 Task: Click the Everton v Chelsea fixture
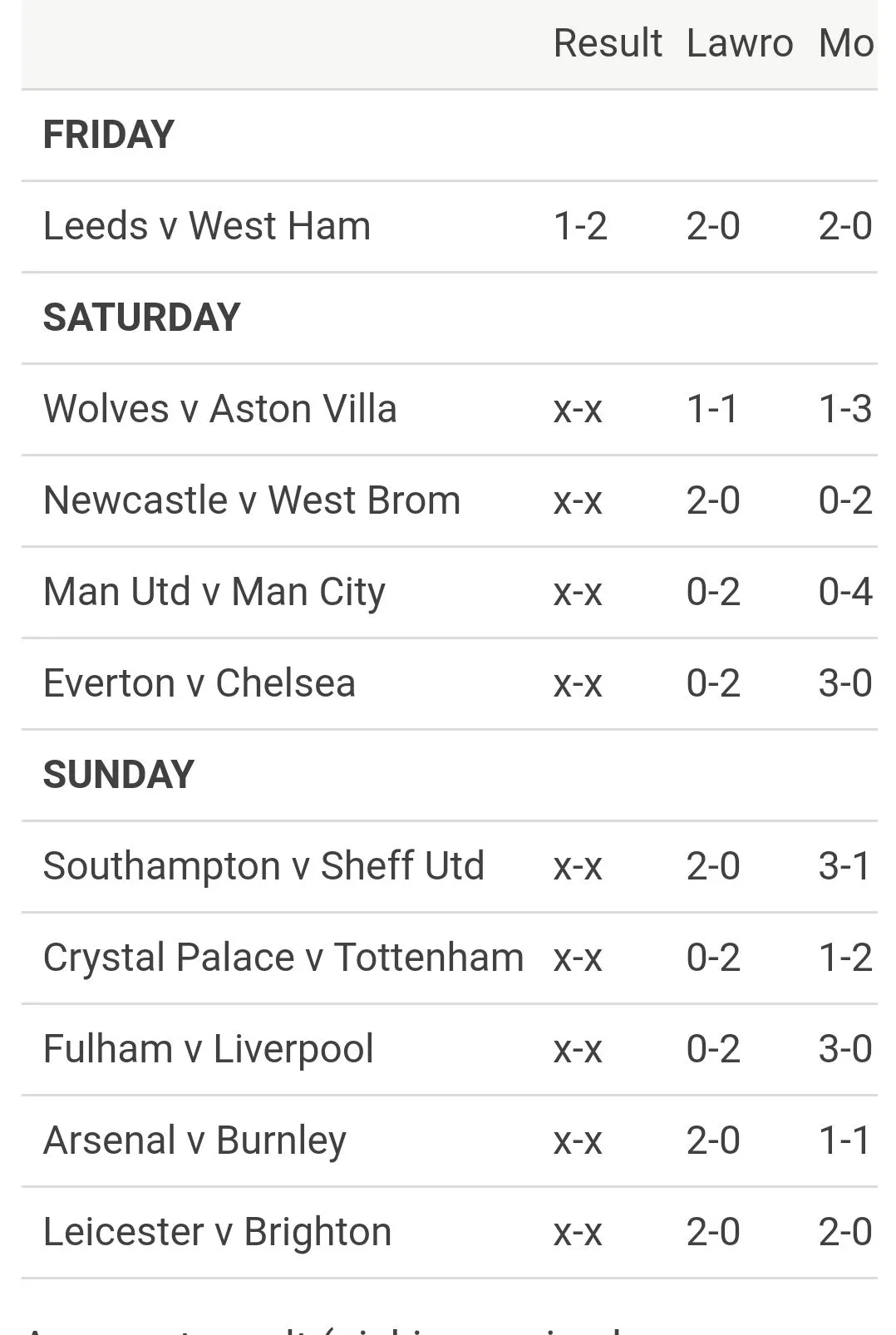pyautogui.click(x=199, y=683)
